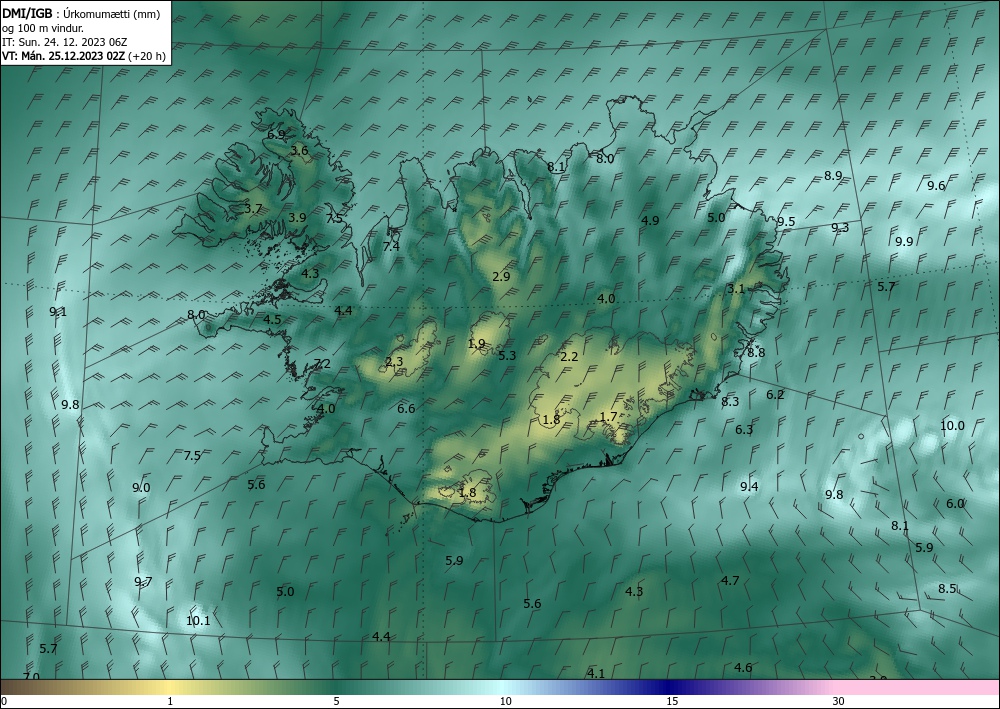
Task: Click the map value "4.5"
Action: (x=272, y=319)
